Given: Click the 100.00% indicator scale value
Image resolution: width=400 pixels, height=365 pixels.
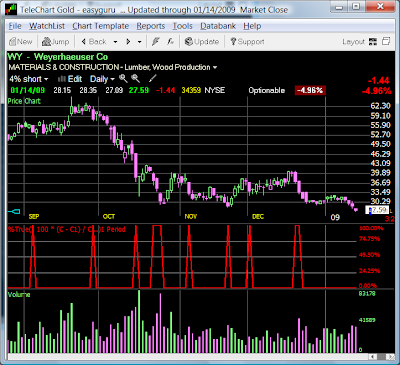Looking at the screenshot, I should point(371,228).
